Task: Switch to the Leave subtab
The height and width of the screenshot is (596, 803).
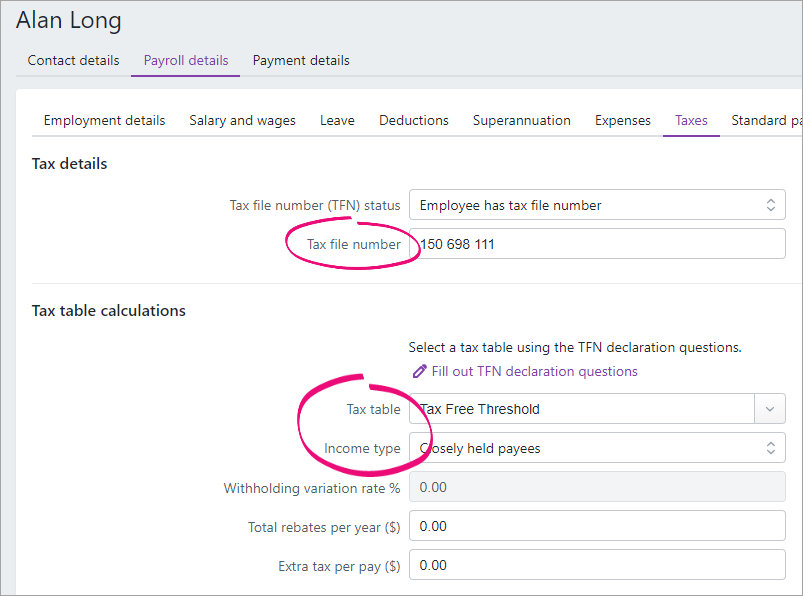Action: pos(337,120)
